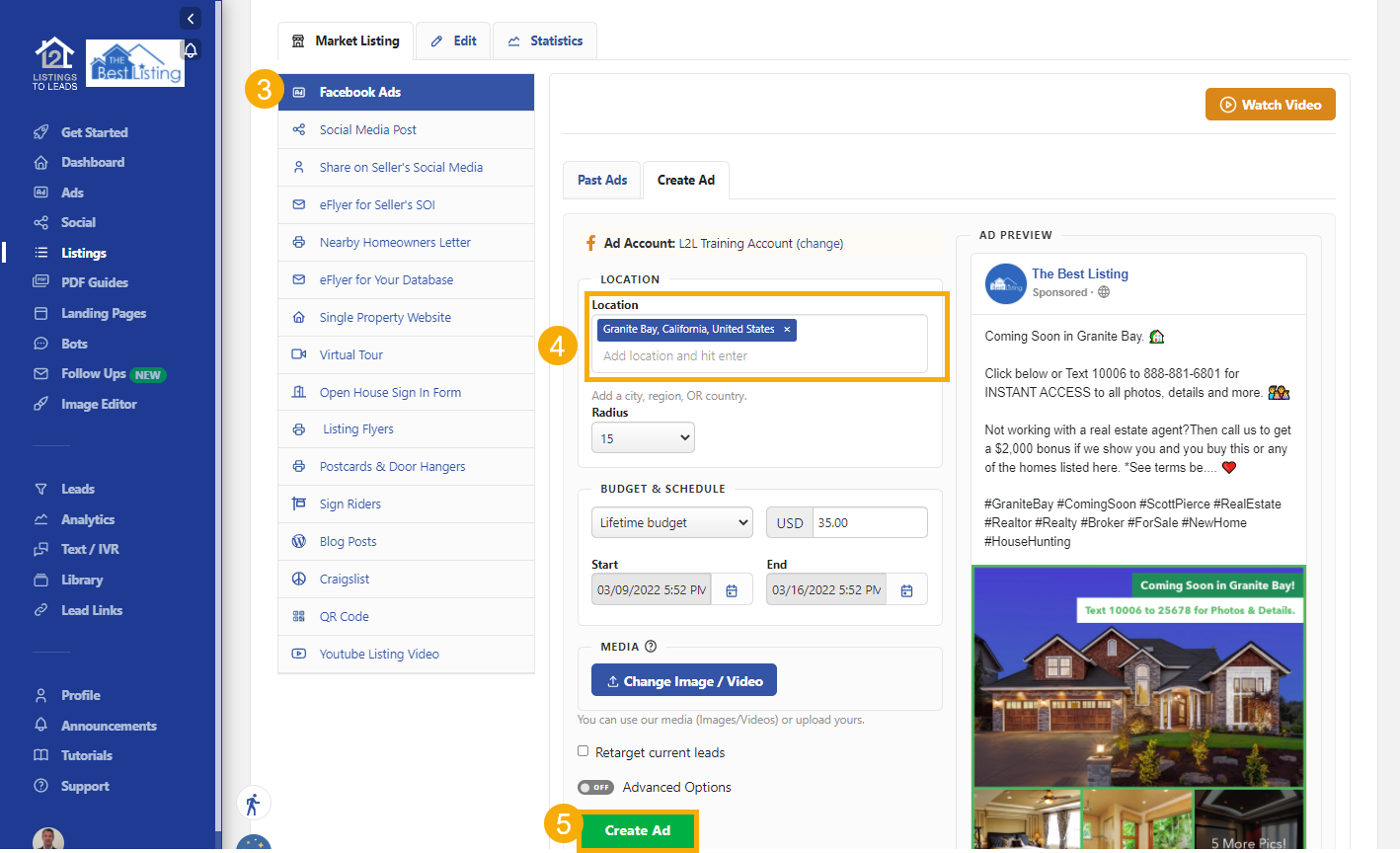
Task: Toggle Advanced Options on
Action: click(595, 787)
